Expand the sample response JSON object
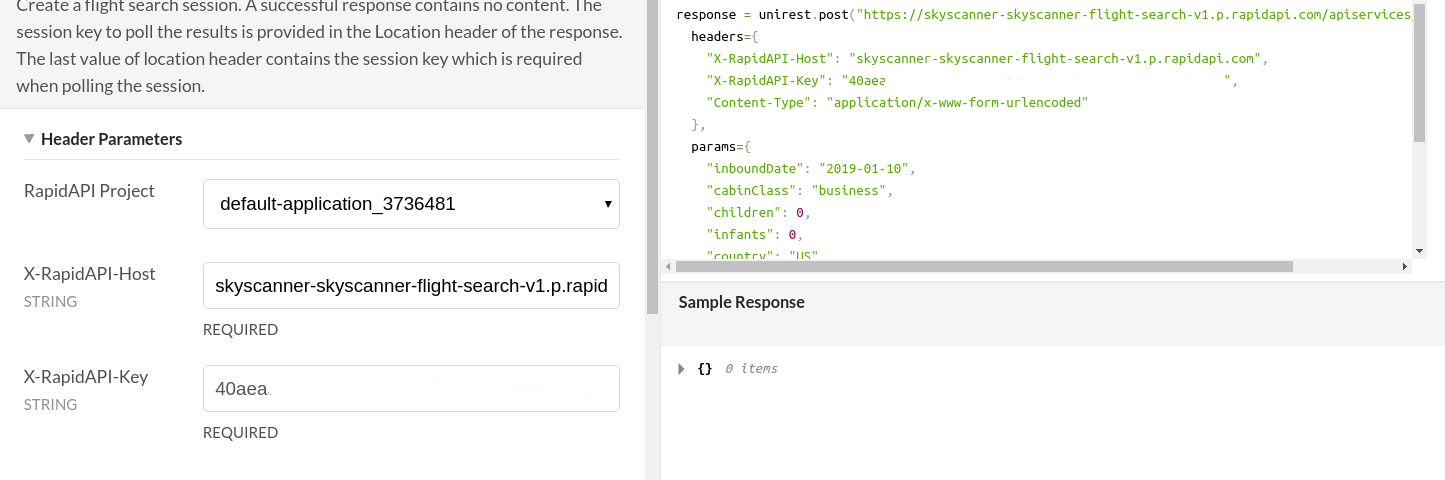The height and width of the screenshot is (480, 1445). (682, 369)
